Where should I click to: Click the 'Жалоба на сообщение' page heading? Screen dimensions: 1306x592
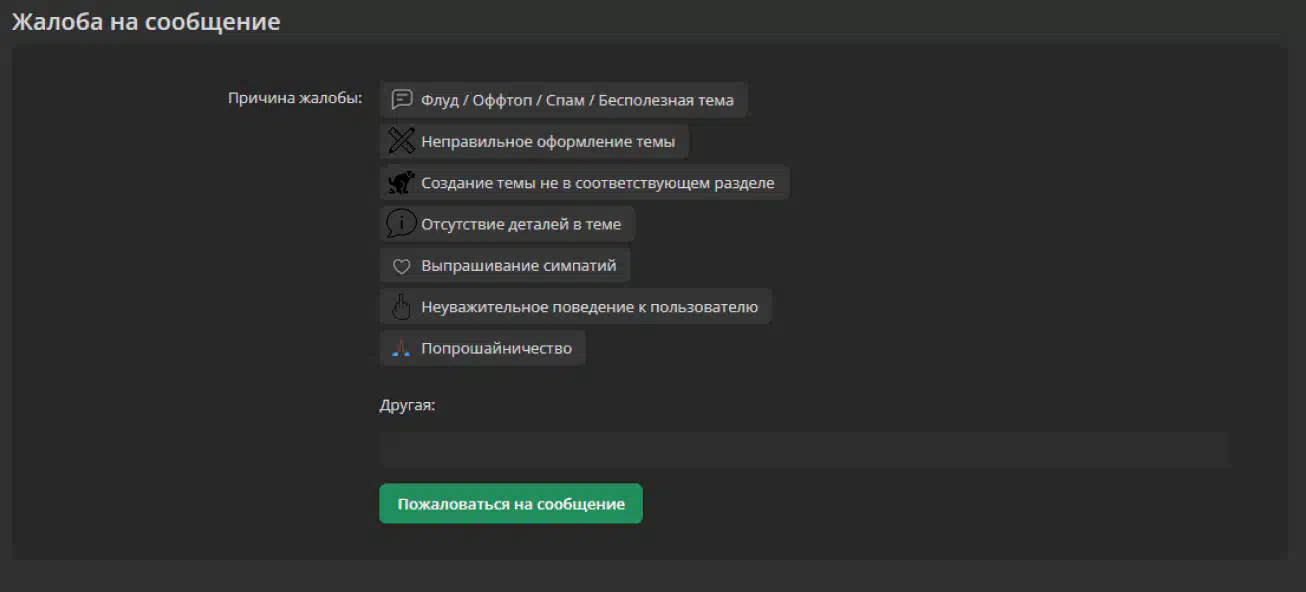point(146,21)
